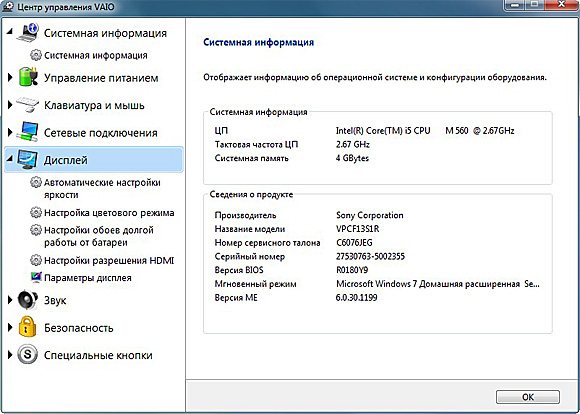The height and width of the screenshot is (414, 580).
Task: Click the serial number value 27530763-5002355
Action: pyautogui.click(x=370, y=256)
